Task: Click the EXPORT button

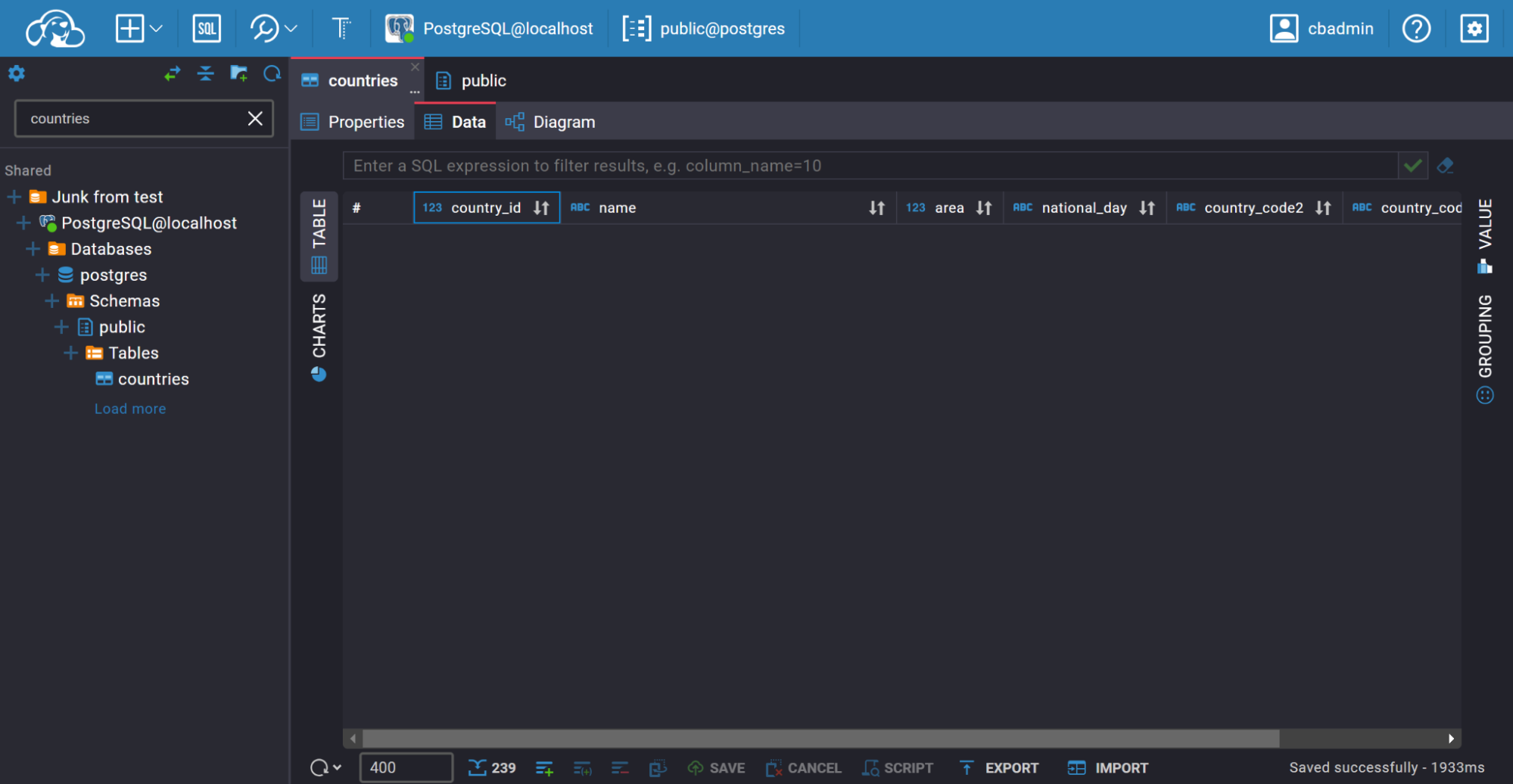Action: tap(999, 768)
